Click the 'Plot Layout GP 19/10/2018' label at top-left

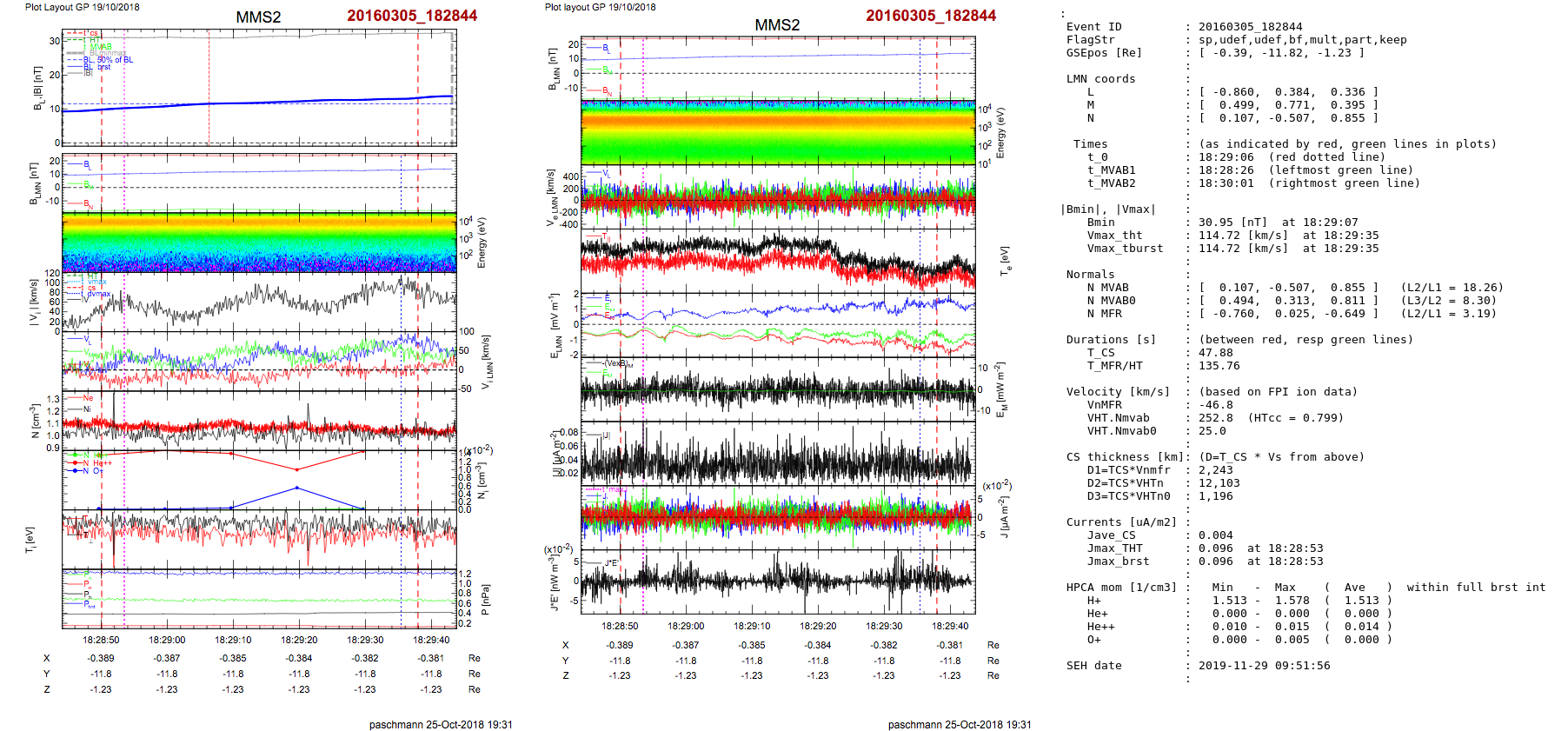click(x=82, y=7)
